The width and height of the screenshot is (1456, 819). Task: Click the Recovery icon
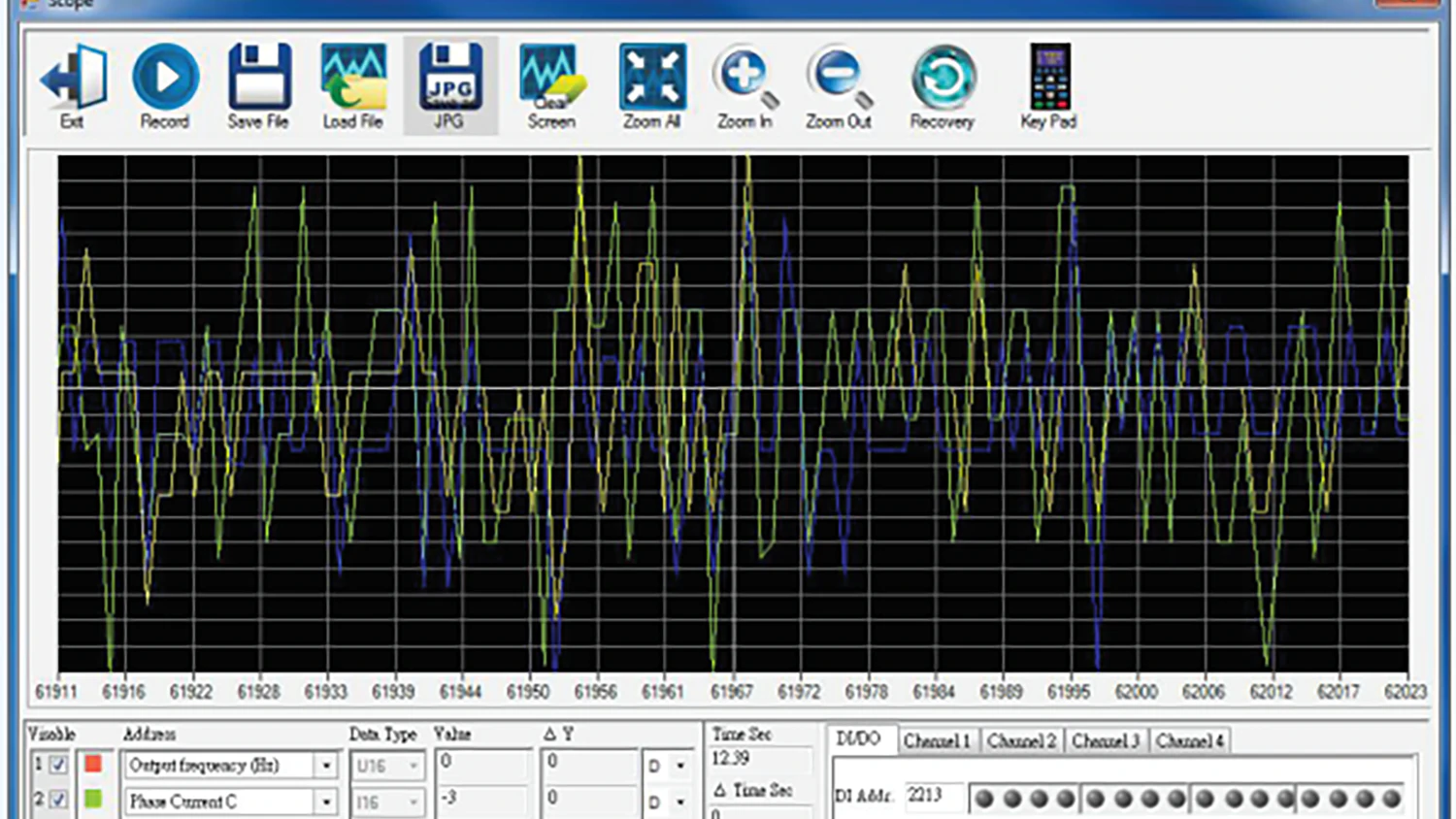943,76
